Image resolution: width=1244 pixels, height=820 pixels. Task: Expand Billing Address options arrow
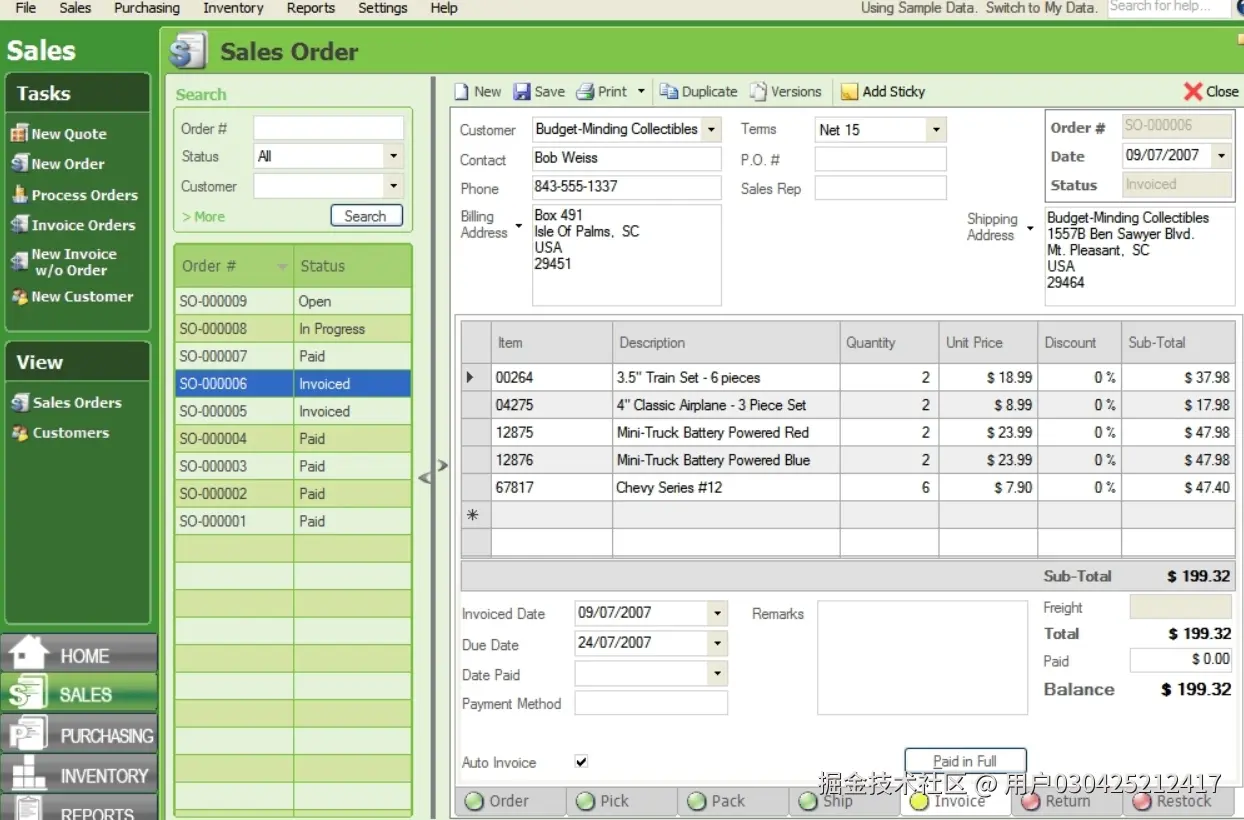tap(518, 226)
